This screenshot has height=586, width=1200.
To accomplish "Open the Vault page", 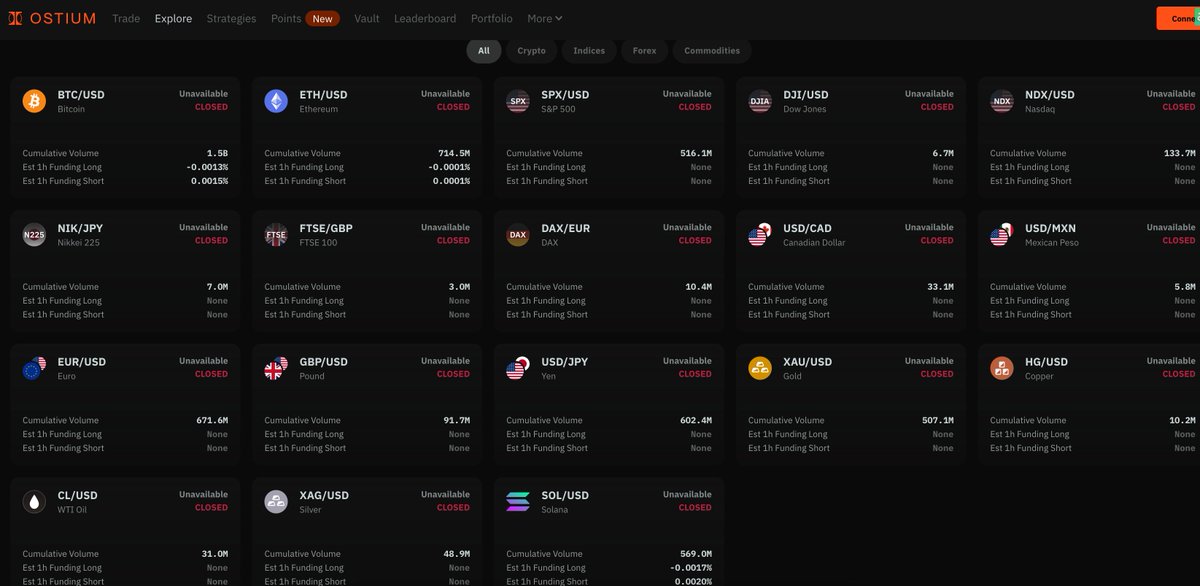I will tap(367, 18).
